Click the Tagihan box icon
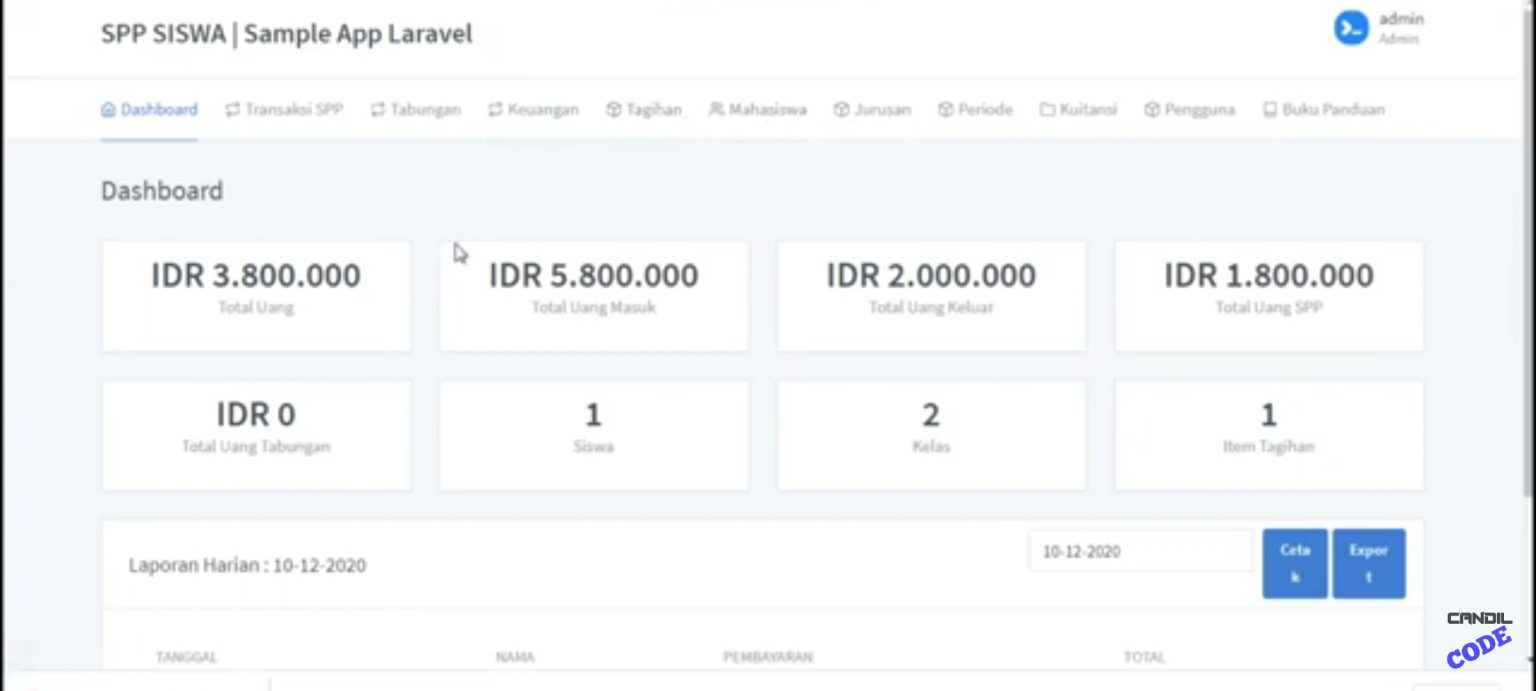 [x=614, y=110]
